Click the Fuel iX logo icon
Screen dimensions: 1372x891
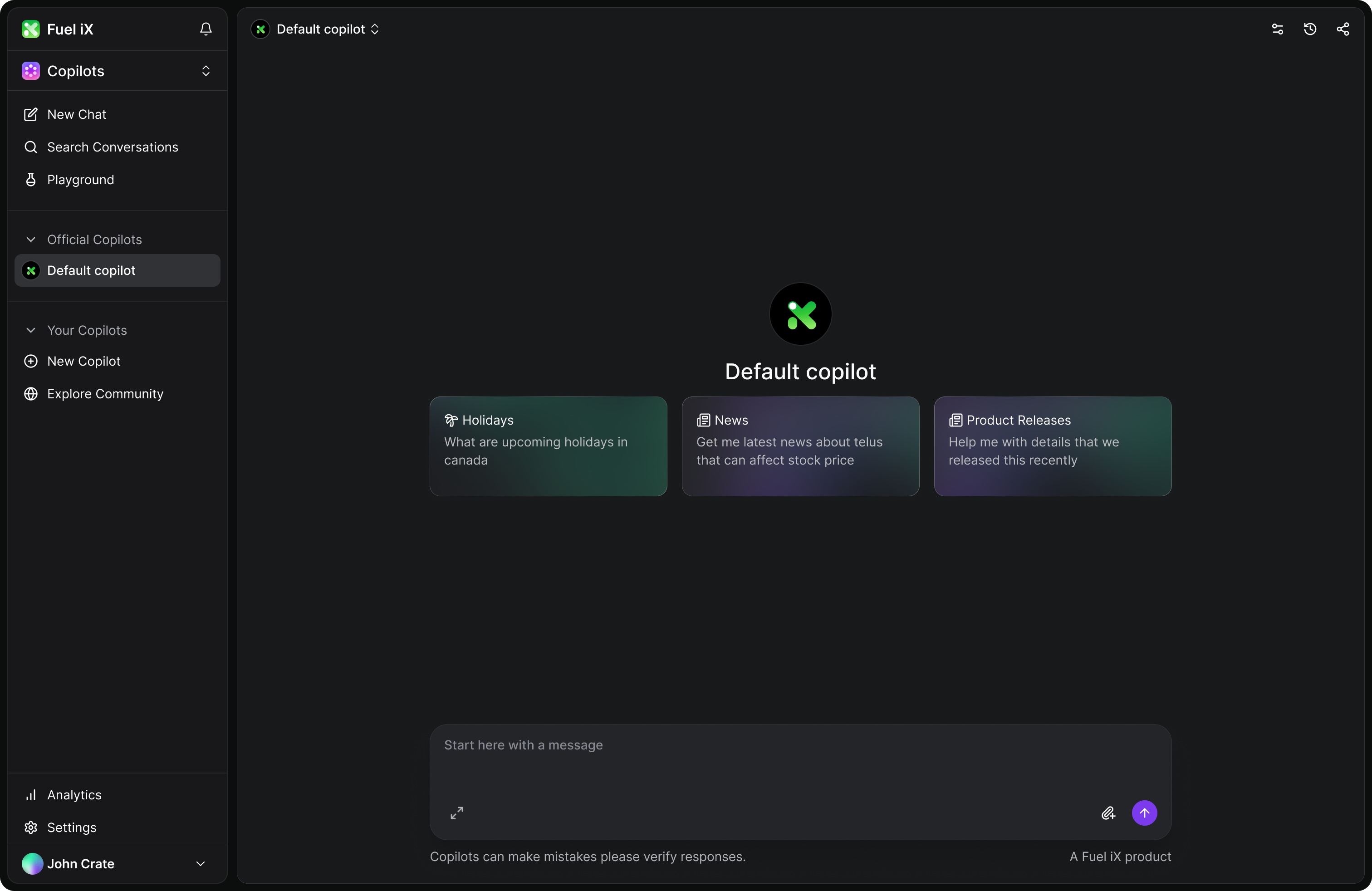coord(30,29)
